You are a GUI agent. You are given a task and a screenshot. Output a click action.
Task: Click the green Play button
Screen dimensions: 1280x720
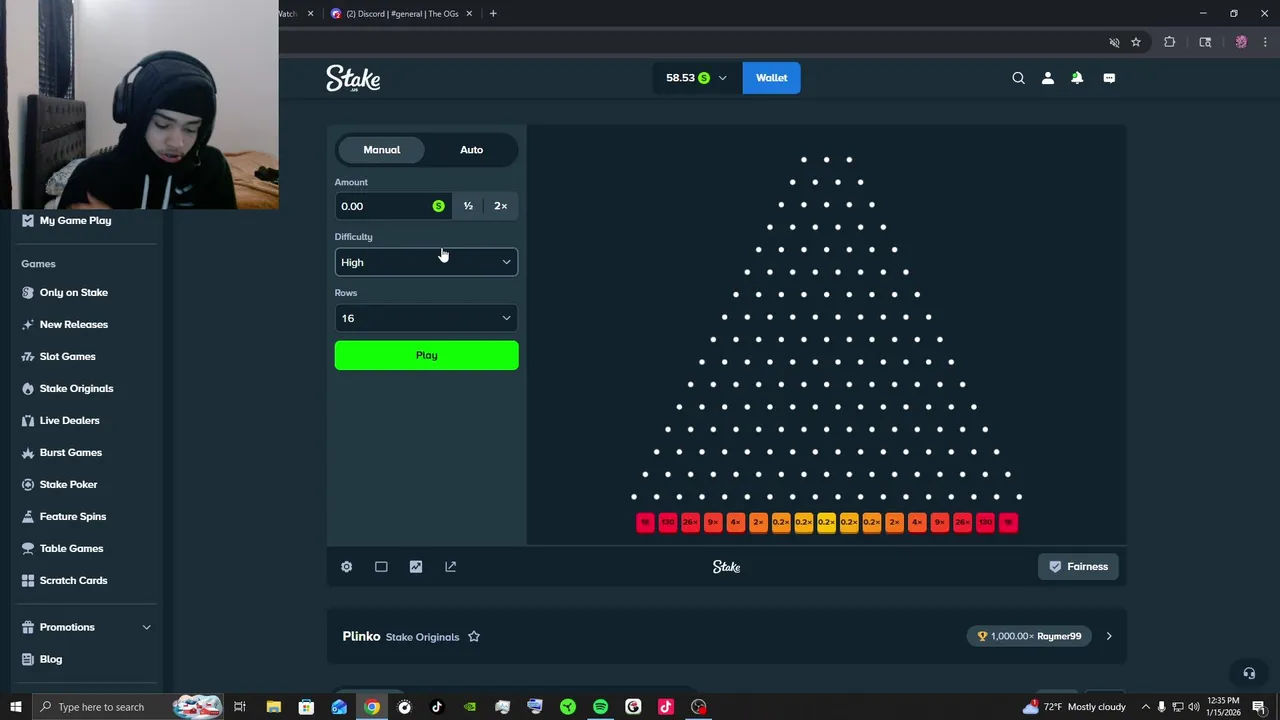(x=426, y=355)
